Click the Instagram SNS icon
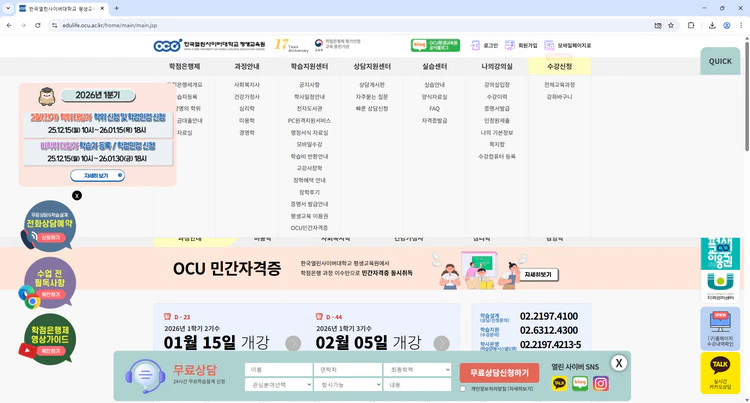Image resolution: width=750 pixels, height=403 pixels. pyautogui.click(x=601, y=383)
